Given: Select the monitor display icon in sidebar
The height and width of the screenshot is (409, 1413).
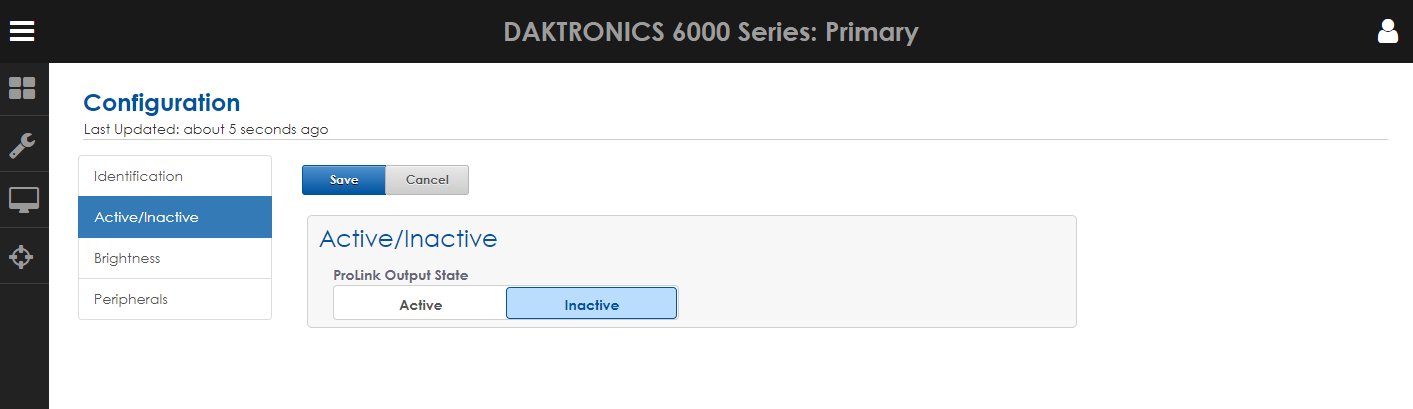Looking at the screenshot, I should [x=23, y=200].
